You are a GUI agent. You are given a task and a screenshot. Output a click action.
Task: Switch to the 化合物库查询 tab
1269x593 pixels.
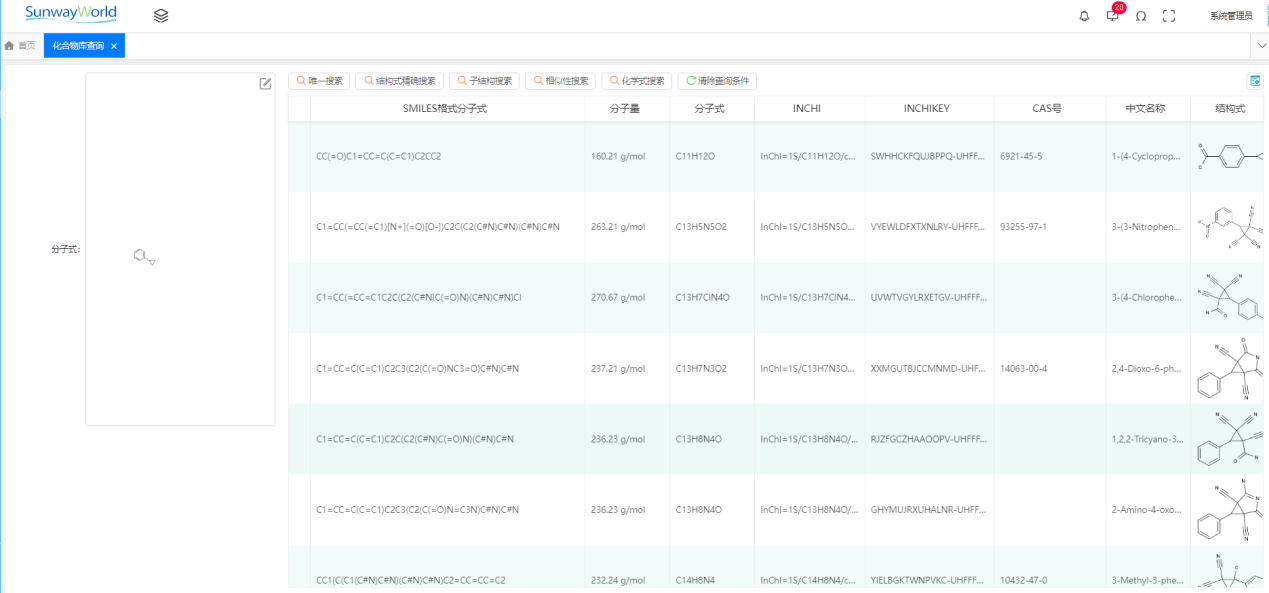[x=78, y=46]
